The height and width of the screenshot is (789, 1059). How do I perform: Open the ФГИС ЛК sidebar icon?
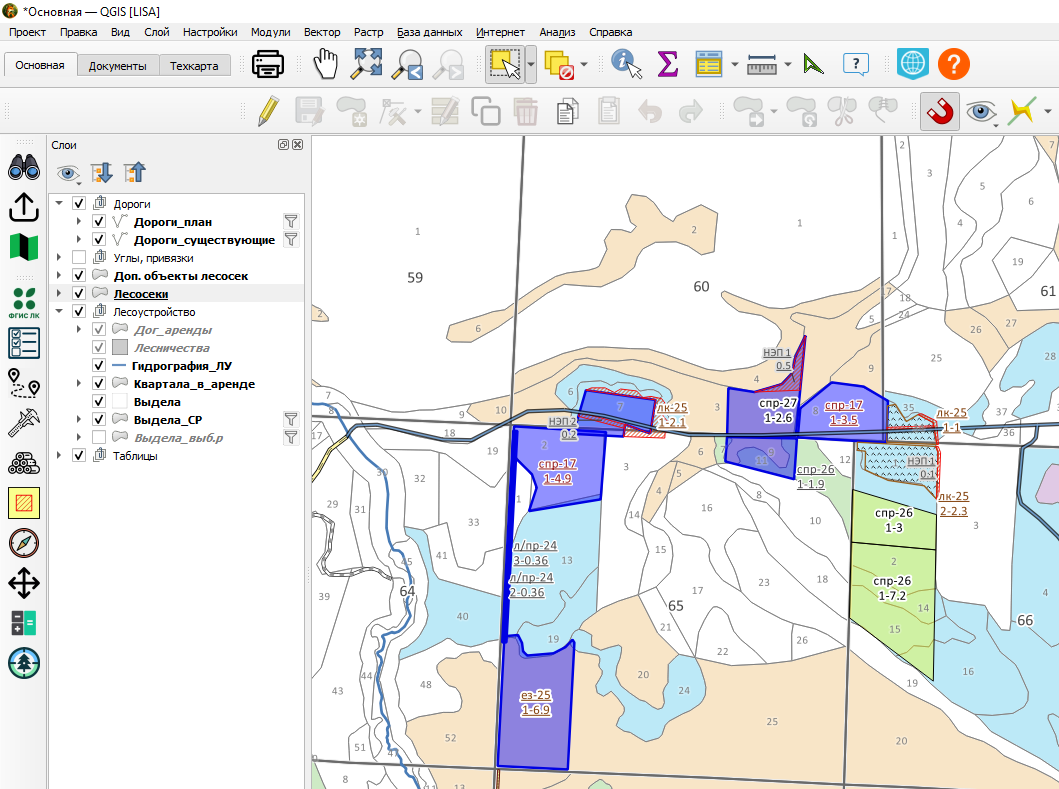24,302
